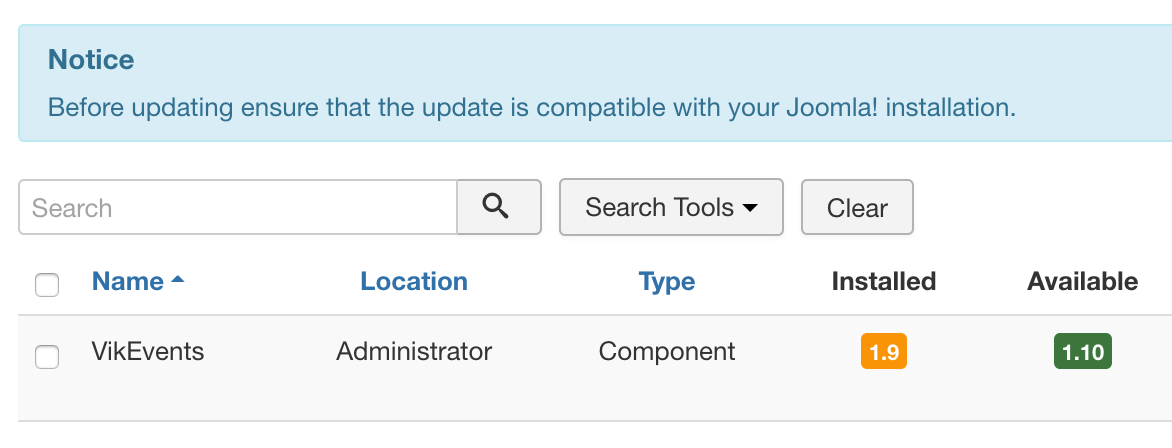Click the orange 1.9 installed version badge
This screenshot has height=448, width=1172.
point(883,352)
